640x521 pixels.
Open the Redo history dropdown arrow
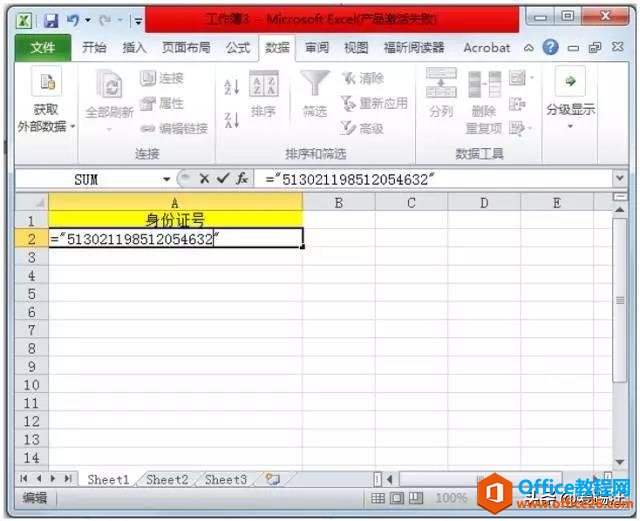point(120,20)
